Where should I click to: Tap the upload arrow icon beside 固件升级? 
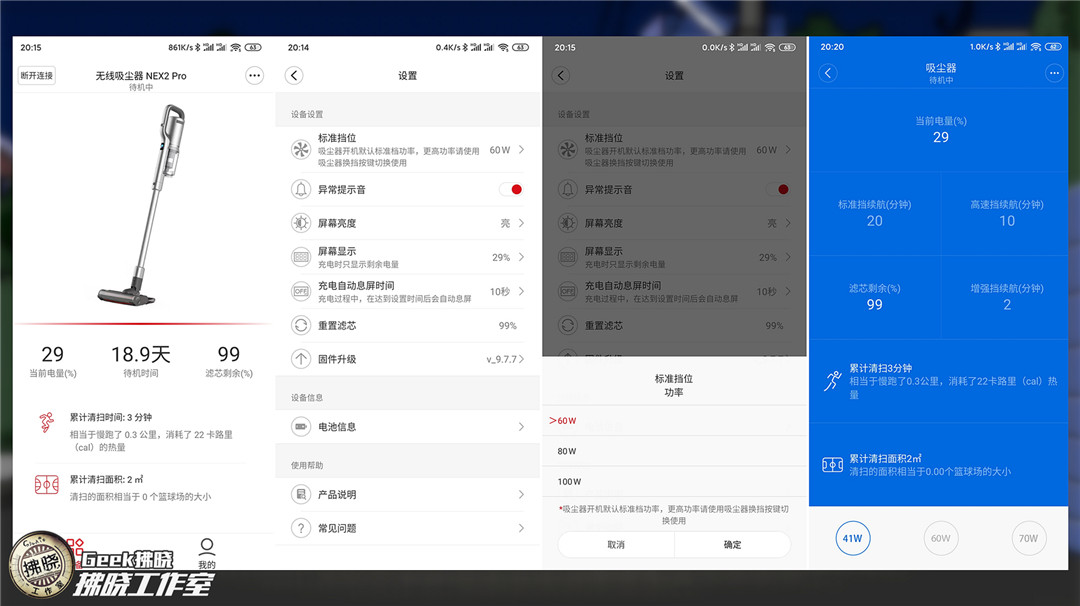301,359
